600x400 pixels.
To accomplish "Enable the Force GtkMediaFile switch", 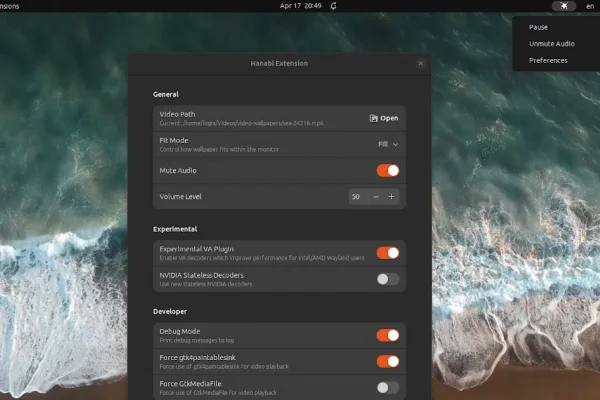I will click(x=388, y=388).
